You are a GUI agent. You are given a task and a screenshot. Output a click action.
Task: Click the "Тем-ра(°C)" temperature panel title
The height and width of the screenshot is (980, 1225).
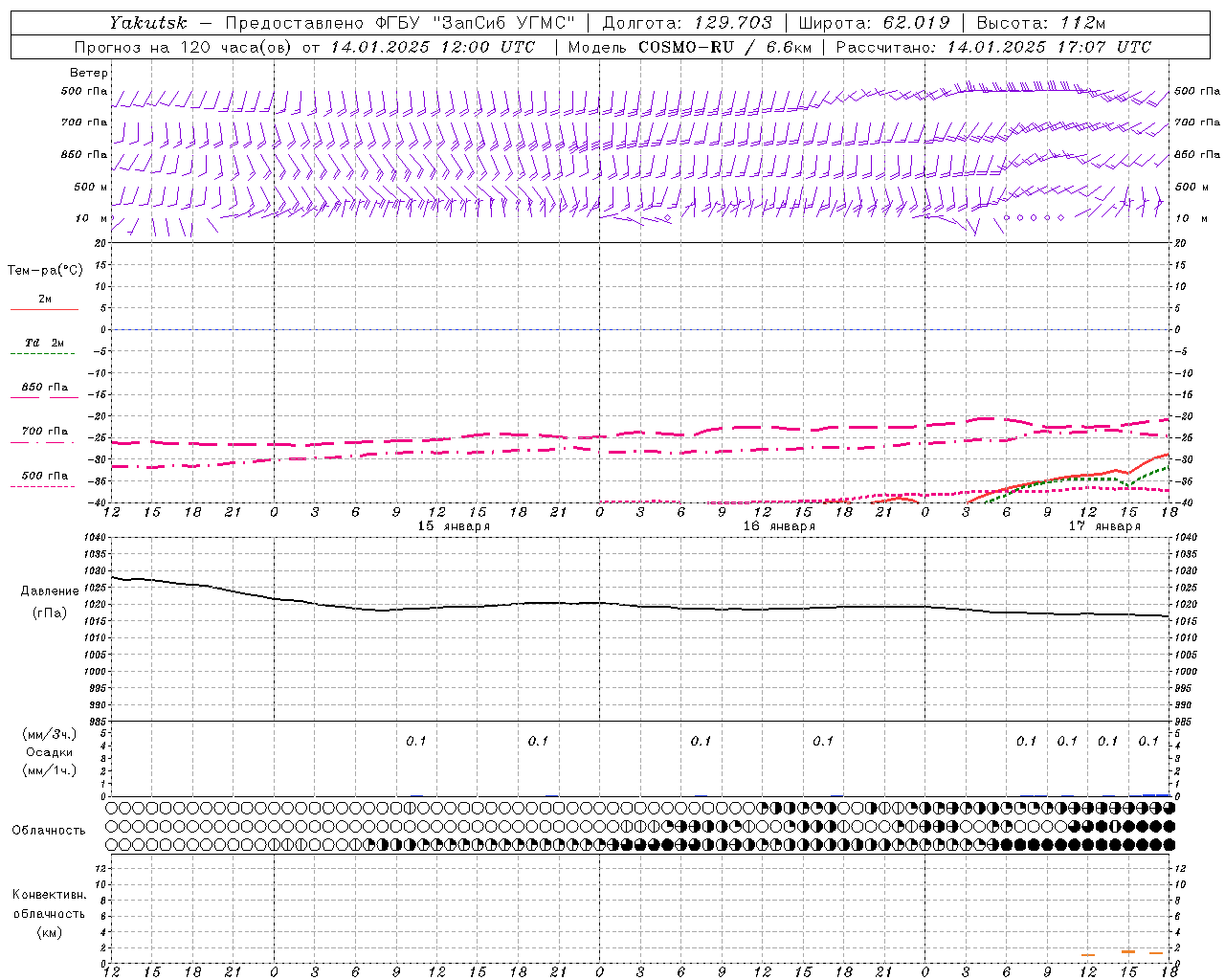pyautogui.click(x=45, y=270)
